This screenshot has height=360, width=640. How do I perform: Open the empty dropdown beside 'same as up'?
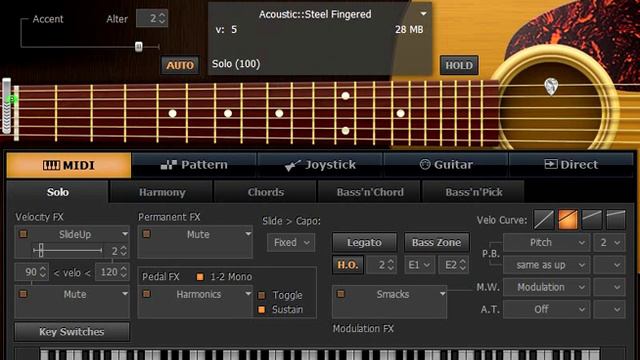tap(609, 265)
